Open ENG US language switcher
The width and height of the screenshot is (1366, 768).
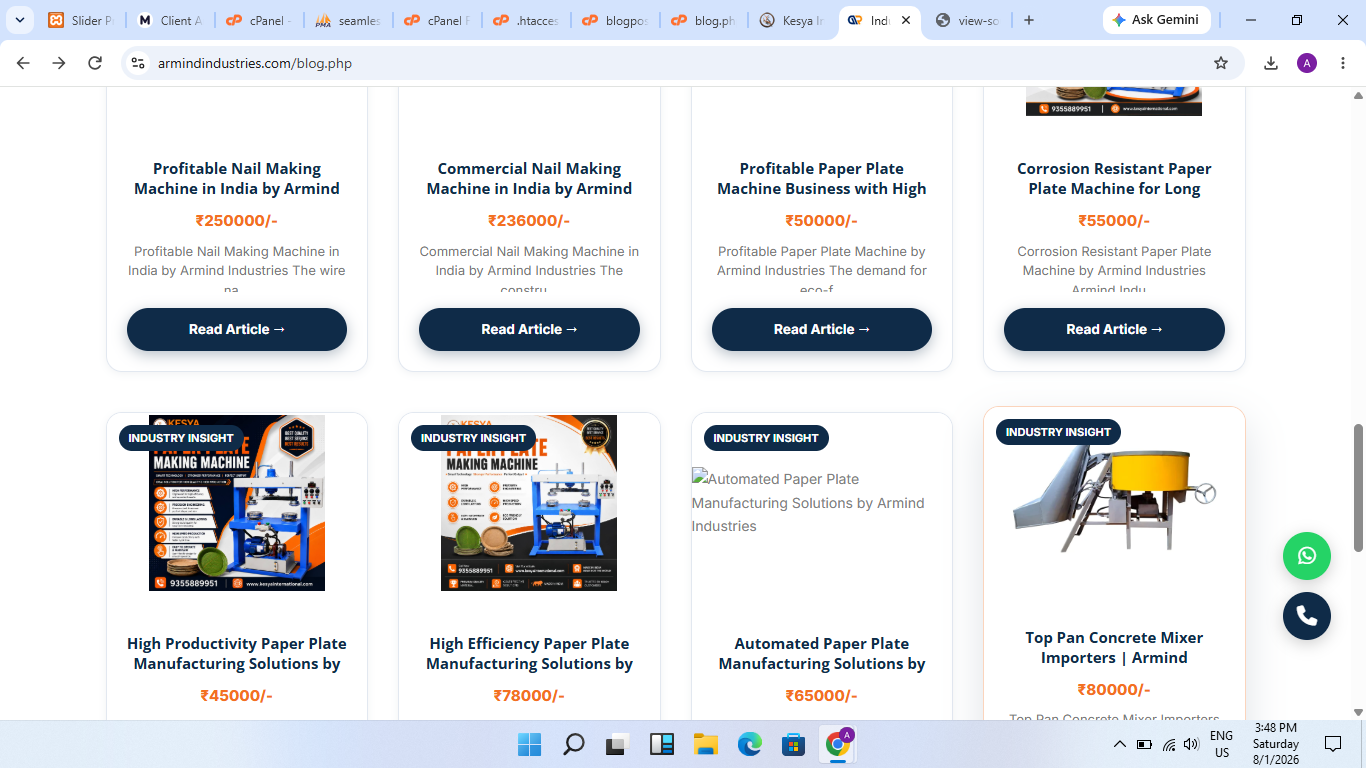pyautogui.click(x=1221, y=744)
